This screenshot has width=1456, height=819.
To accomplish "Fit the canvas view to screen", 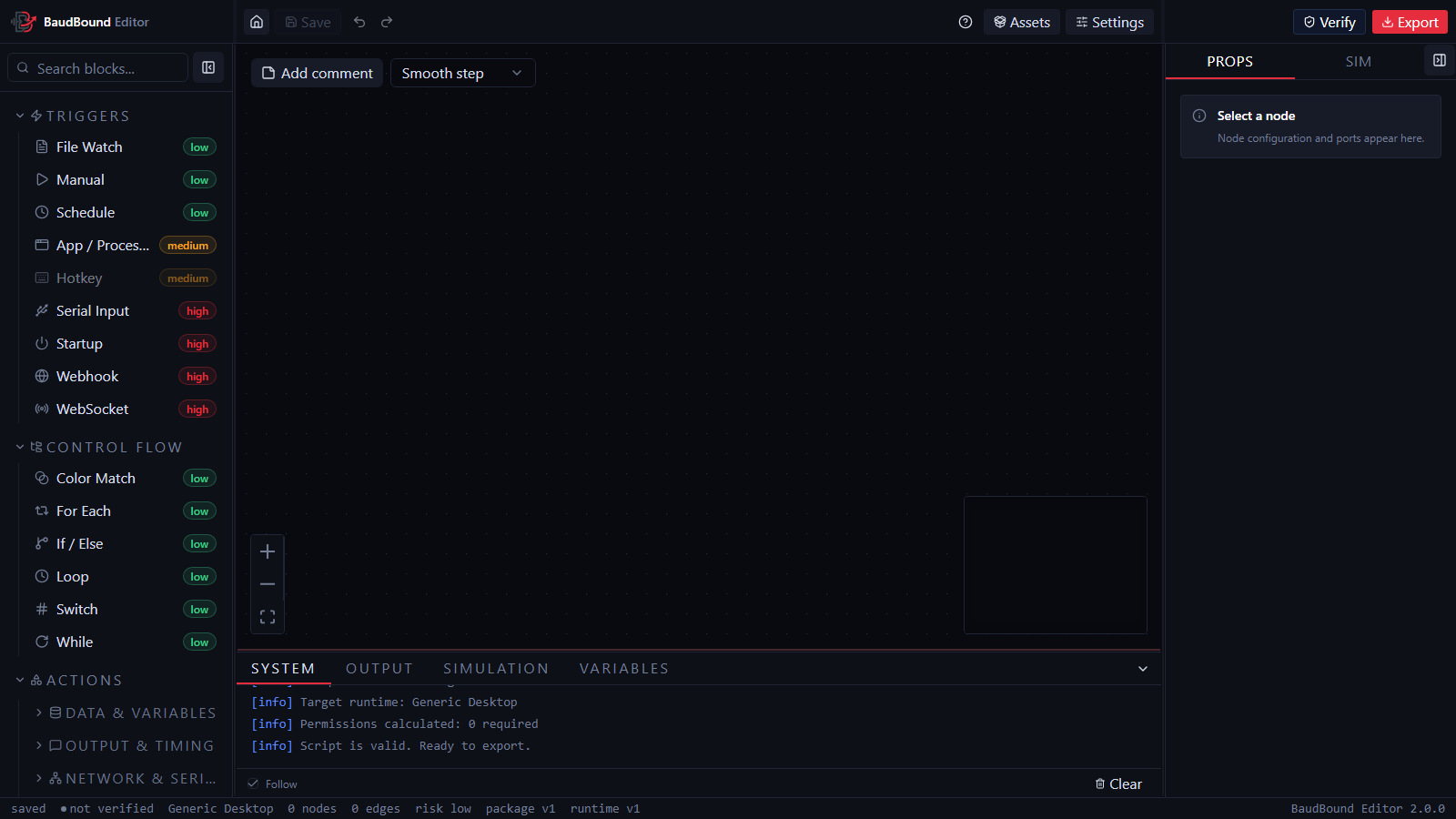I will tap(268, 617).
